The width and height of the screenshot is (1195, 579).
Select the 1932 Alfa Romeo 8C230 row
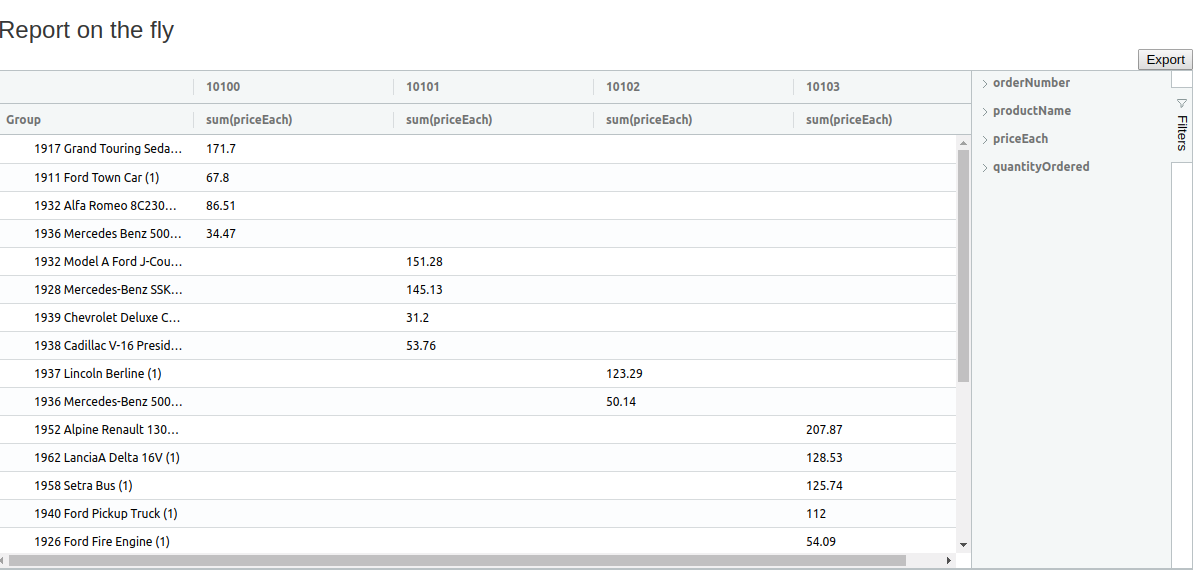point(478,206)
